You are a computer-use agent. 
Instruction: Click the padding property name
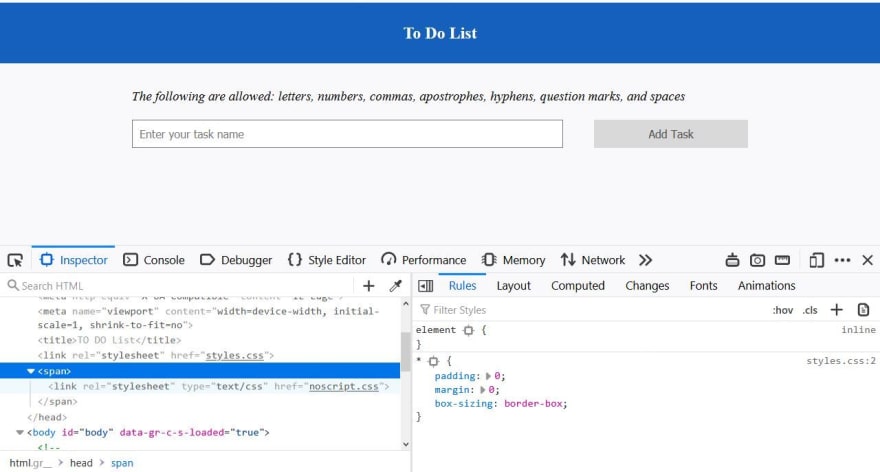click(x=456, y=376)
